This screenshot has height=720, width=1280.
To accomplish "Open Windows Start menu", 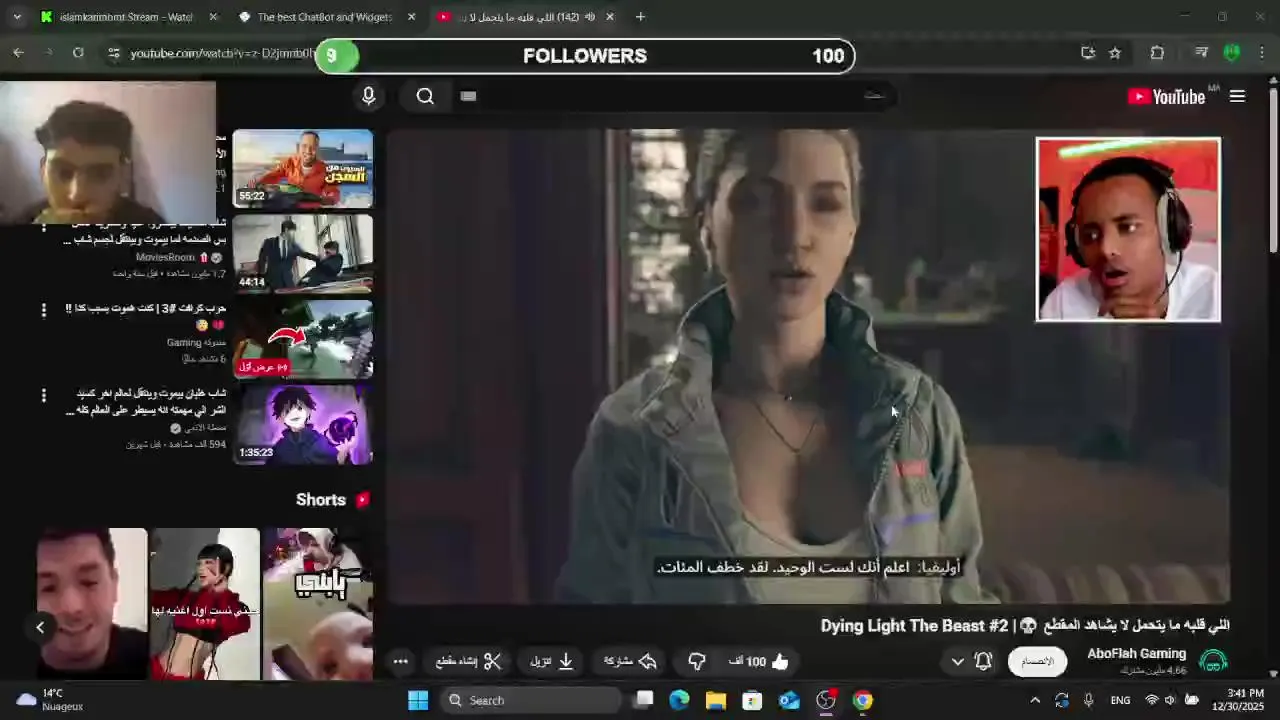I will coord(418,700).
